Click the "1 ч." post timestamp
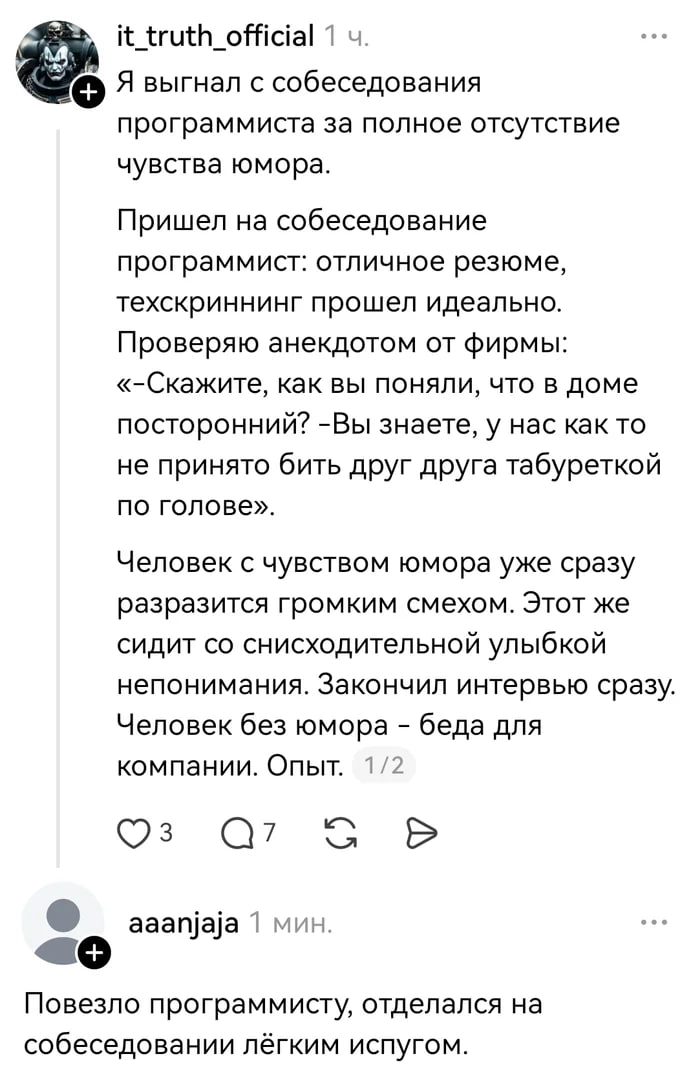This screenshot has height=1087, width=700. coord(346,38)
